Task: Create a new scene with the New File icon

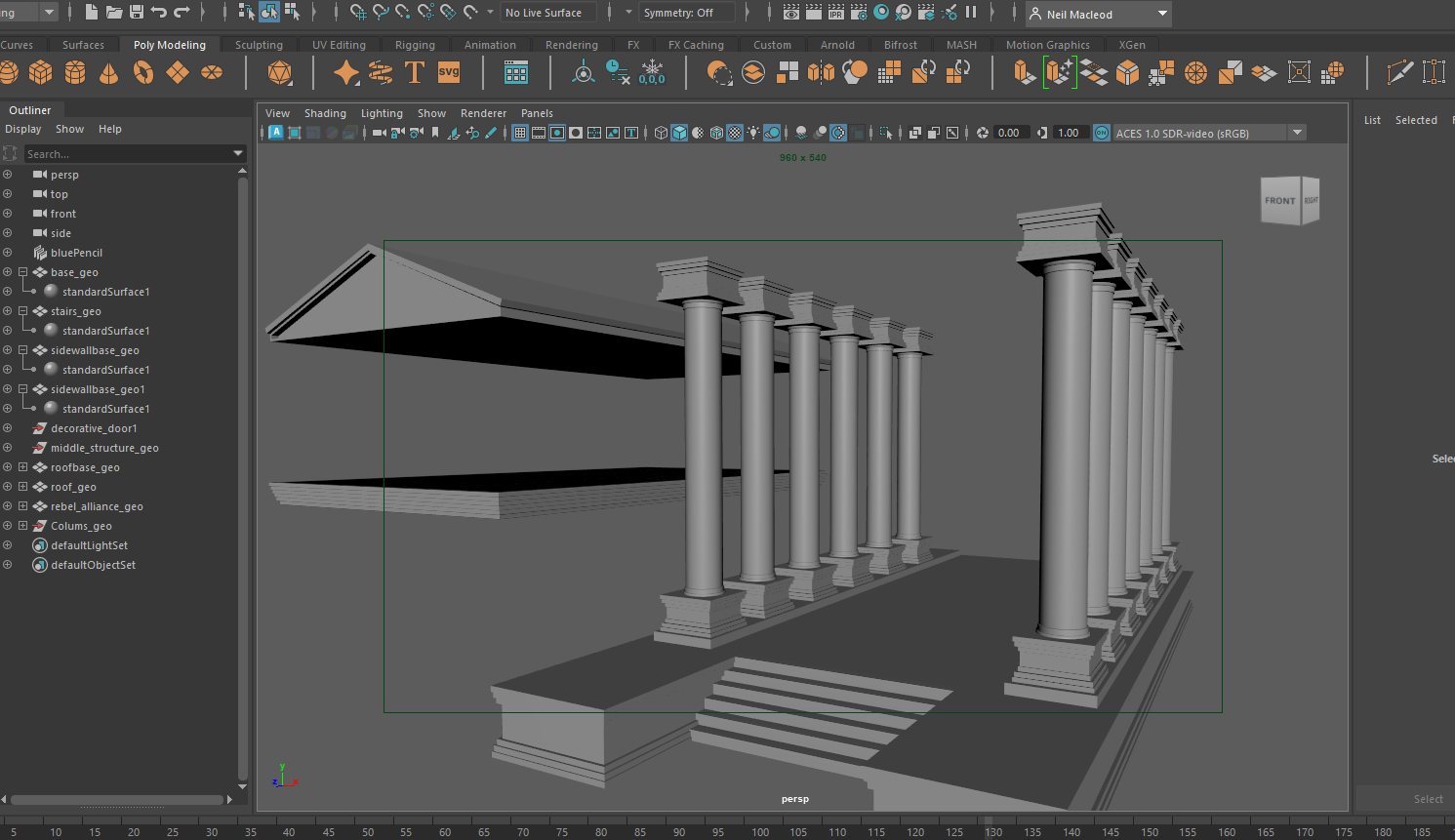Action: click(x=92, y=13)
